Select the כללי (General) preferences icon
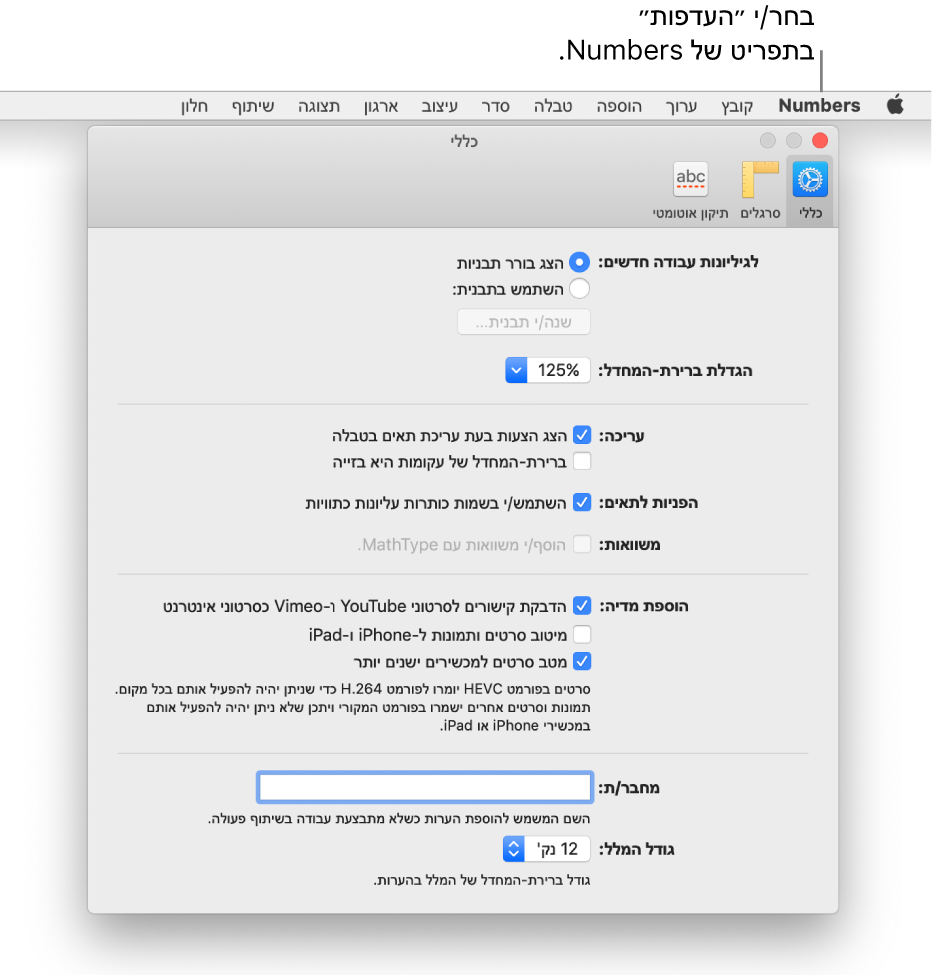 810,190
